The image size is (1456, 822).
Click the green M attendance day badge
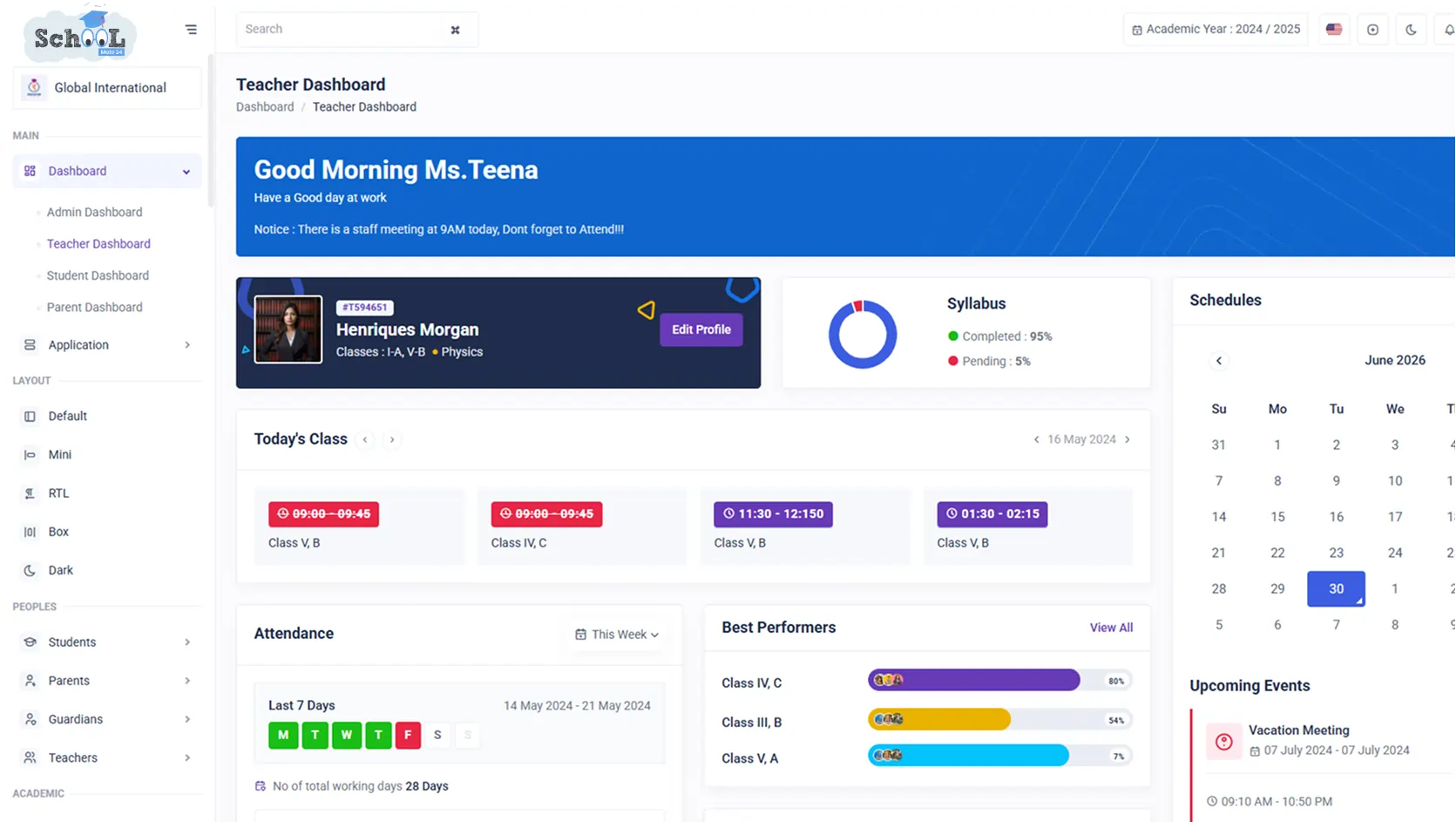(283, 735)
